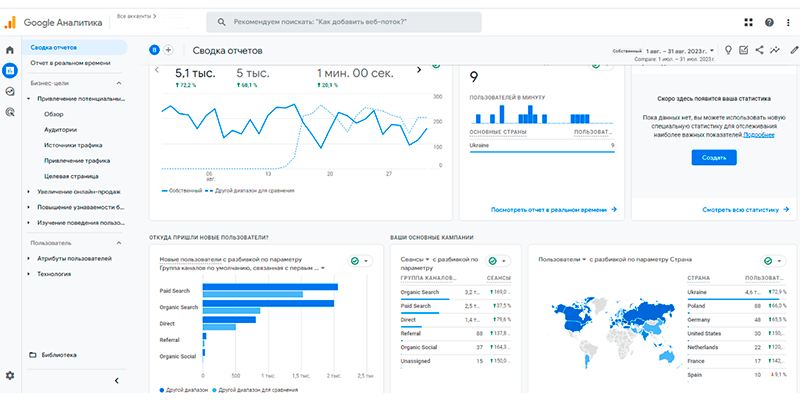Click into the search field
This screenshot has width=800, height=400.
[344, 22]
